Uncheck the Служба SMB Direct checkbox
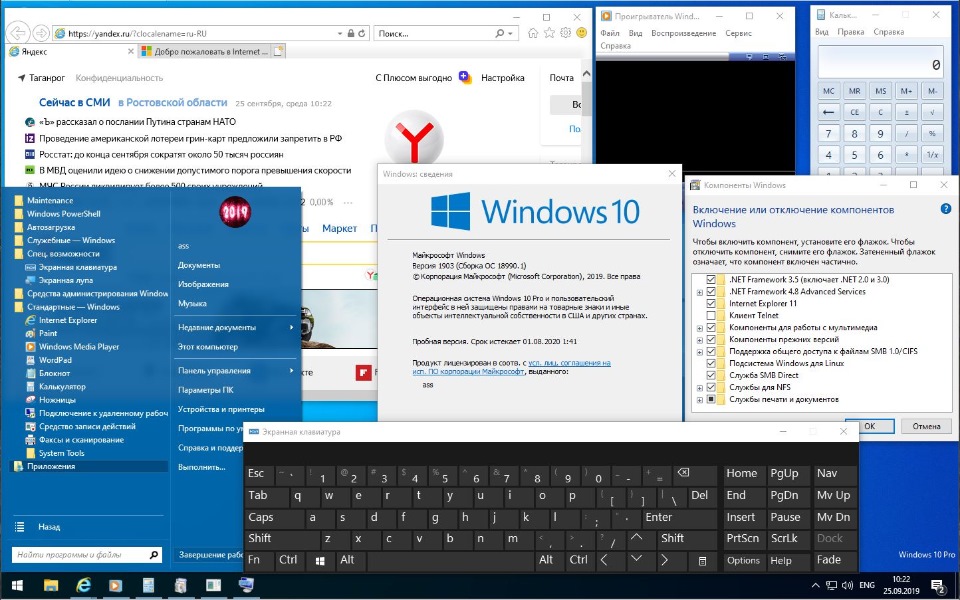 point(711,375)
